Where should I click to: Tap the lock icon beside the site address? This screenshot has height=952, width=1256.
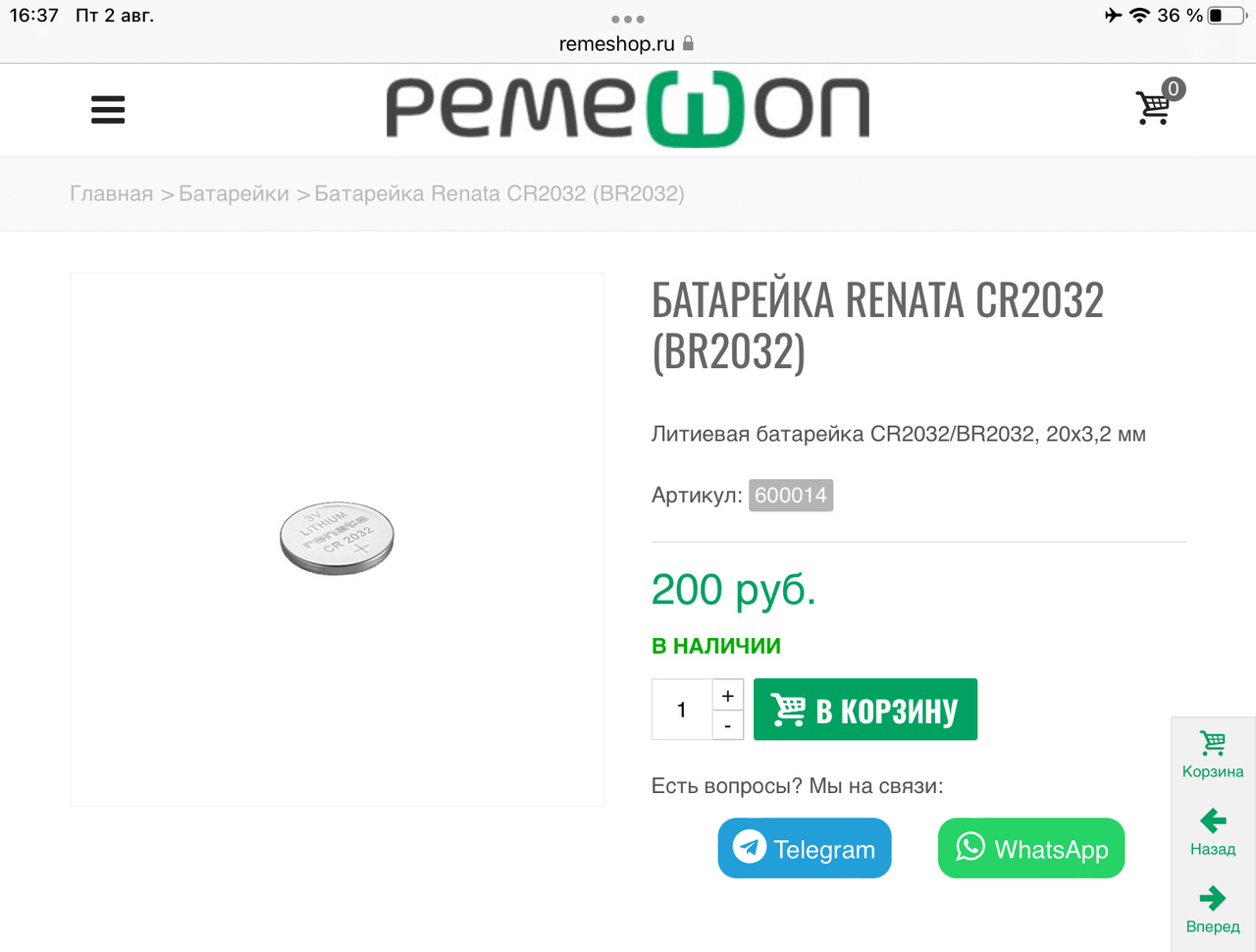[688, 43]
